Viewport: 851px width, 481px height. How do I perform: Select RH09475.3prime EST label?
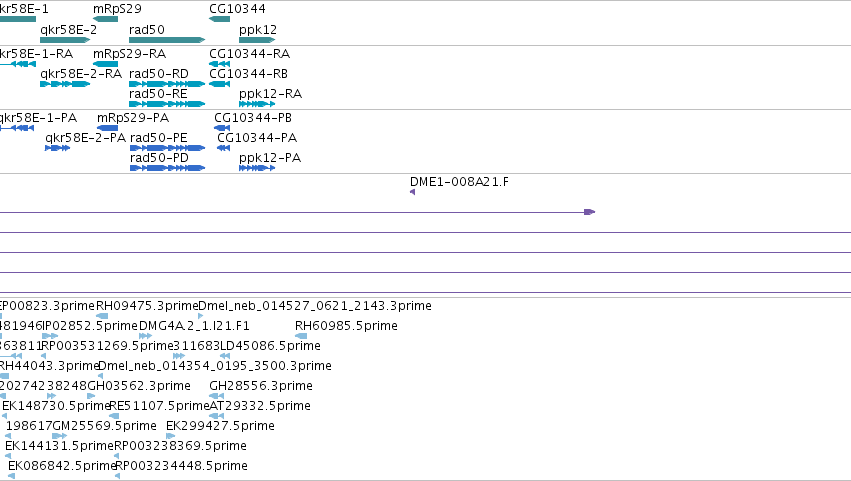(x=147, y=306)
